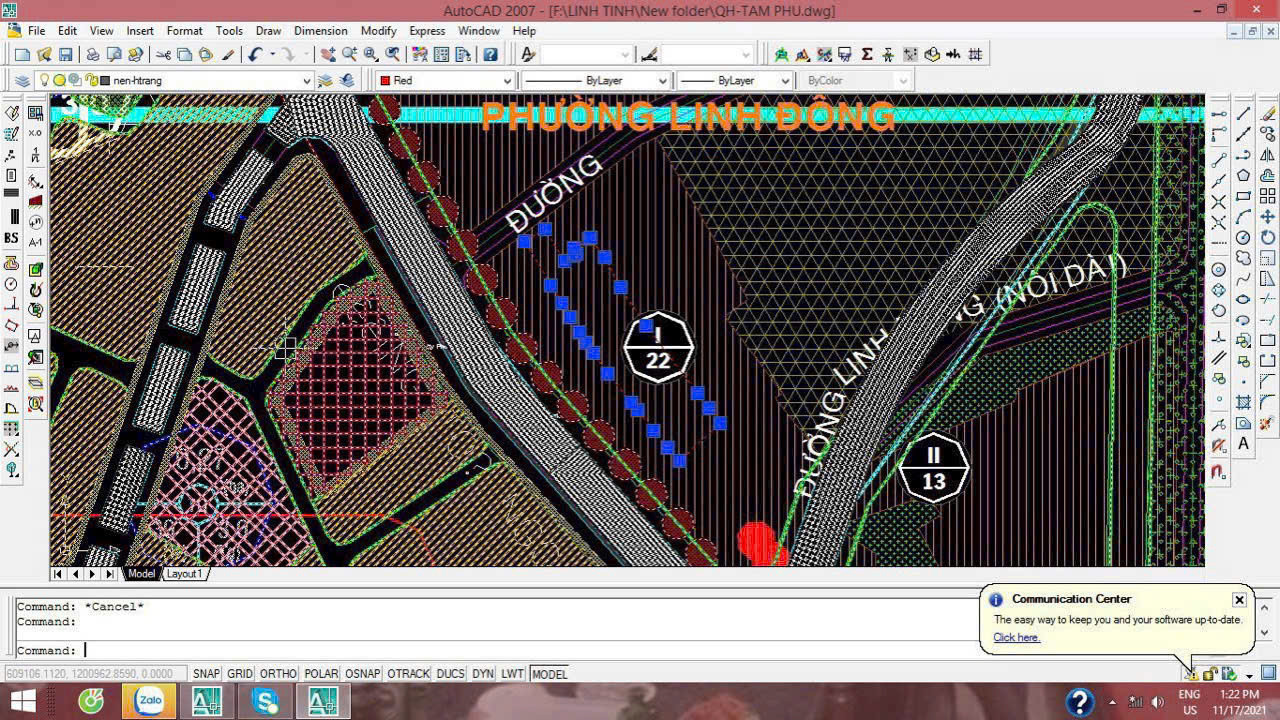The width and height of the screenshot is (1280, 720).
Task: Open the Modify menu
Action: [378, 31]
